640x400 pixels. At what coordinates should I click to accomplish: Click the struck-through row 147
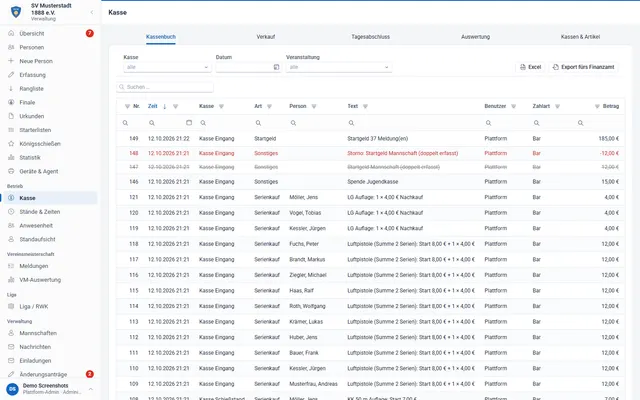(x=370, y=167)
